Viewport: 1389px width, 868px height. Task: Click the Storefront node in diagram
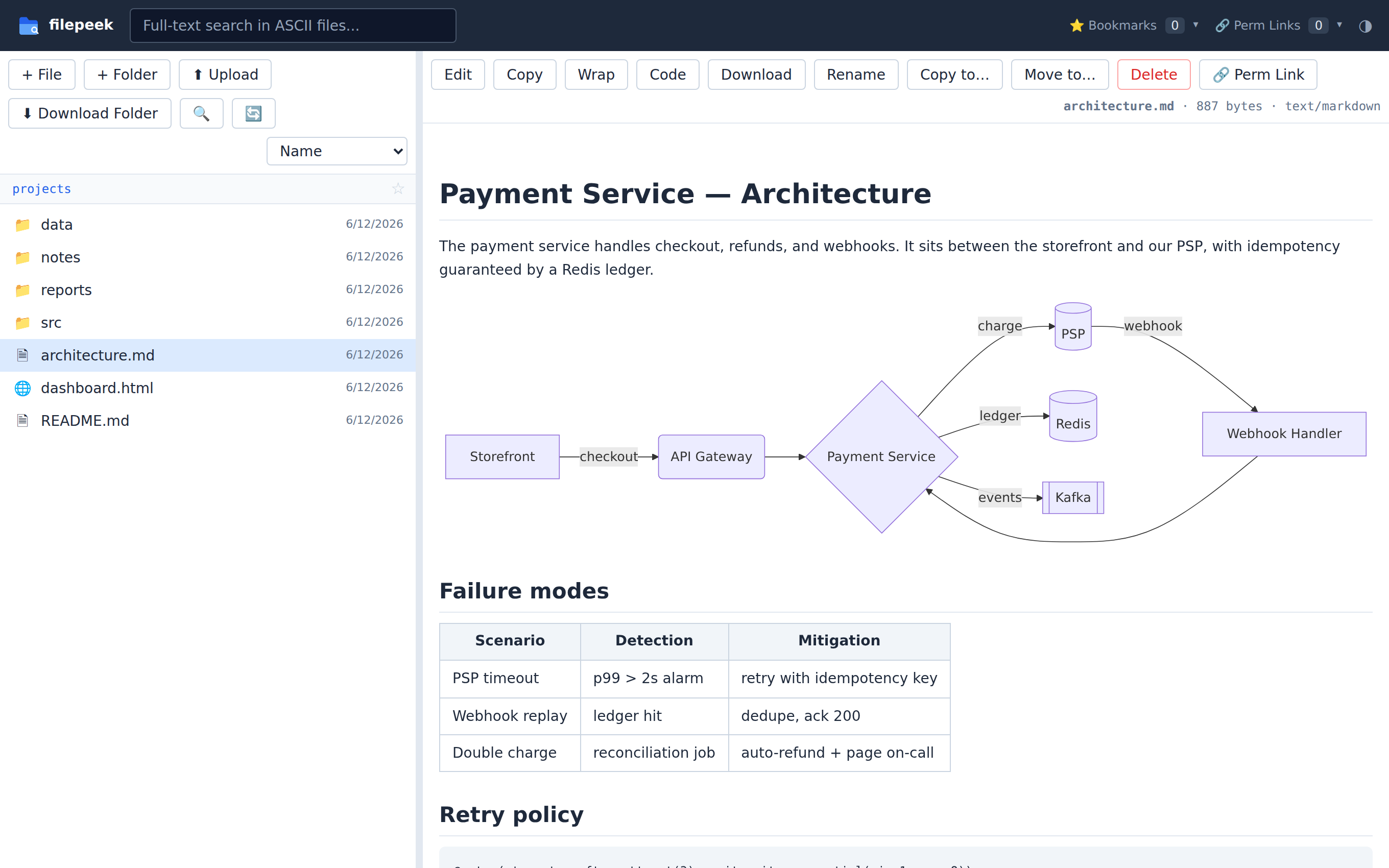[502, 457]
